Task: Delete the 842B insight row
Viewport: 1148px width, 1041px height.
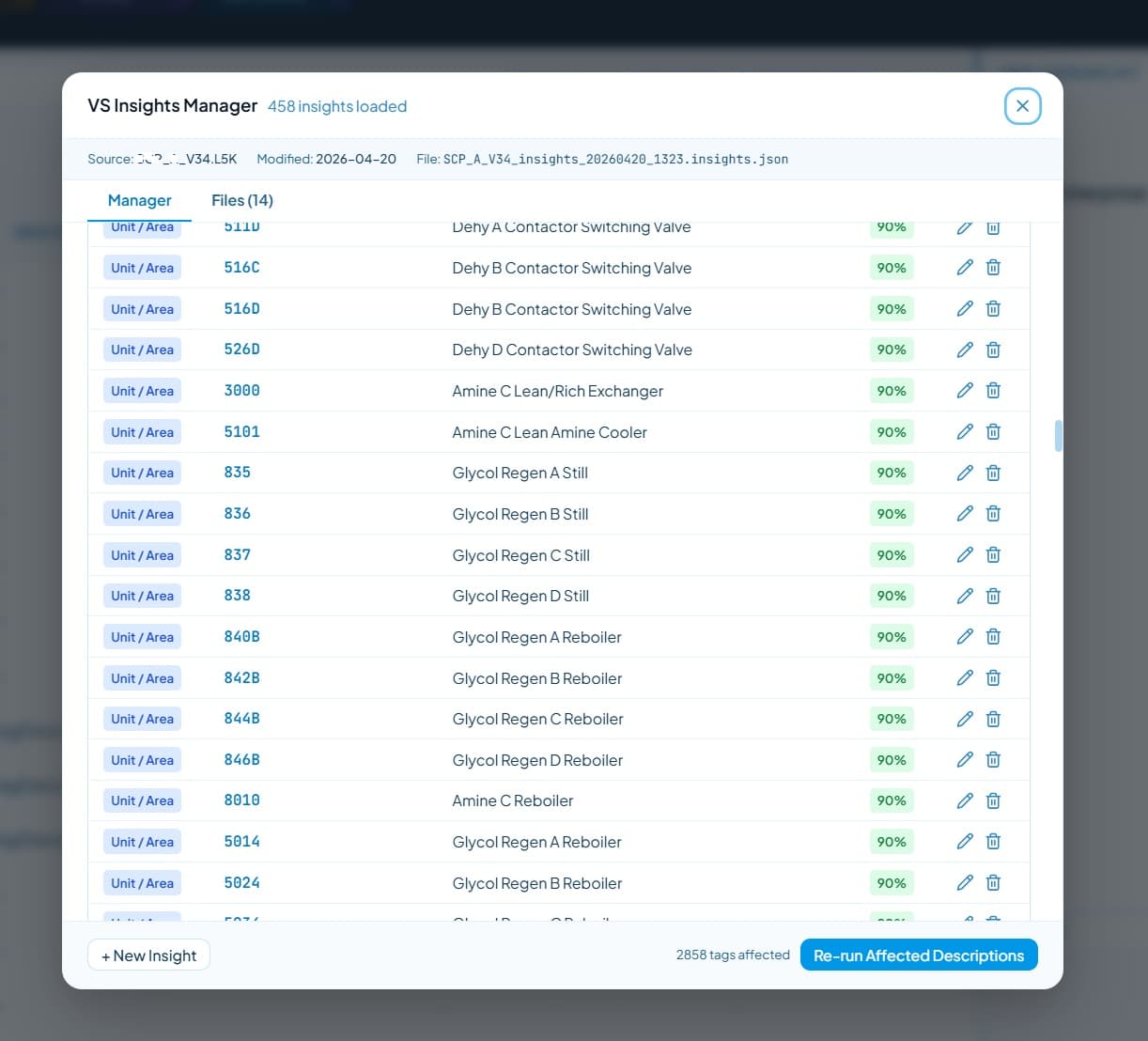Action: pos(993,678)
